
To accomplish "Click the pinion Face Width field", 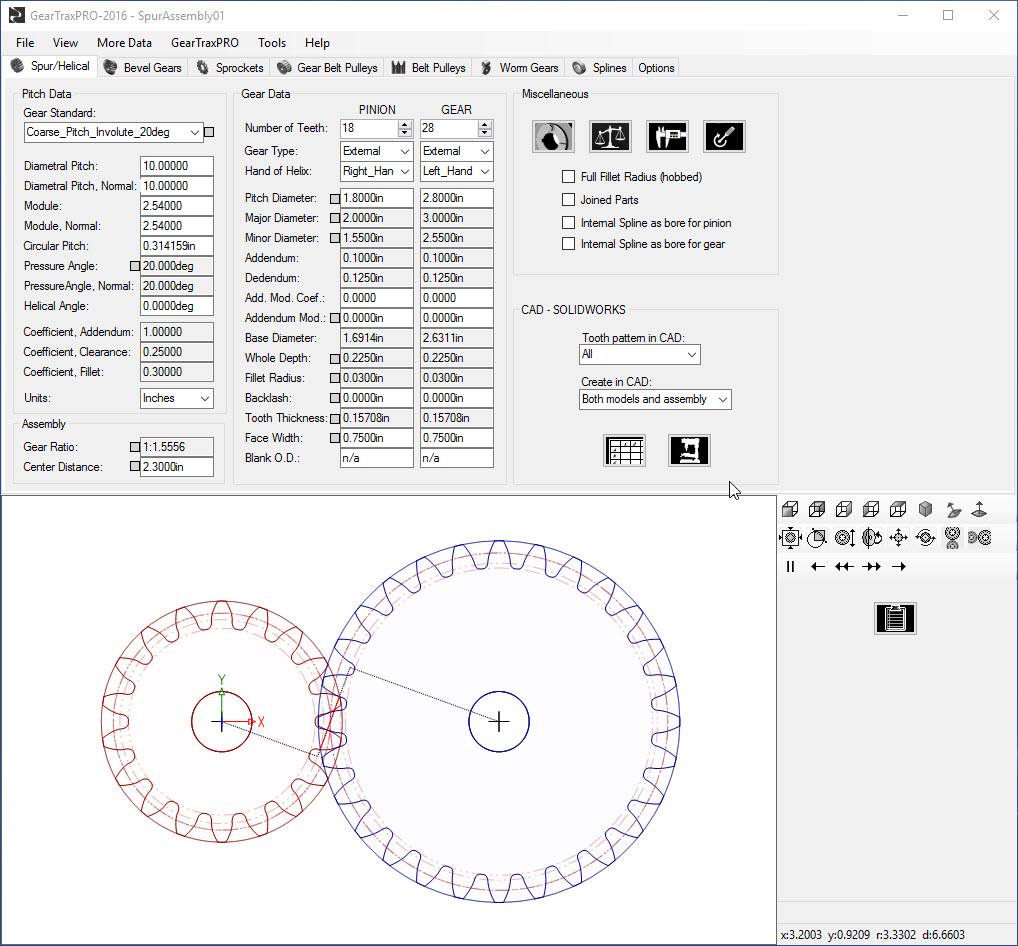I will coord(377,438).
